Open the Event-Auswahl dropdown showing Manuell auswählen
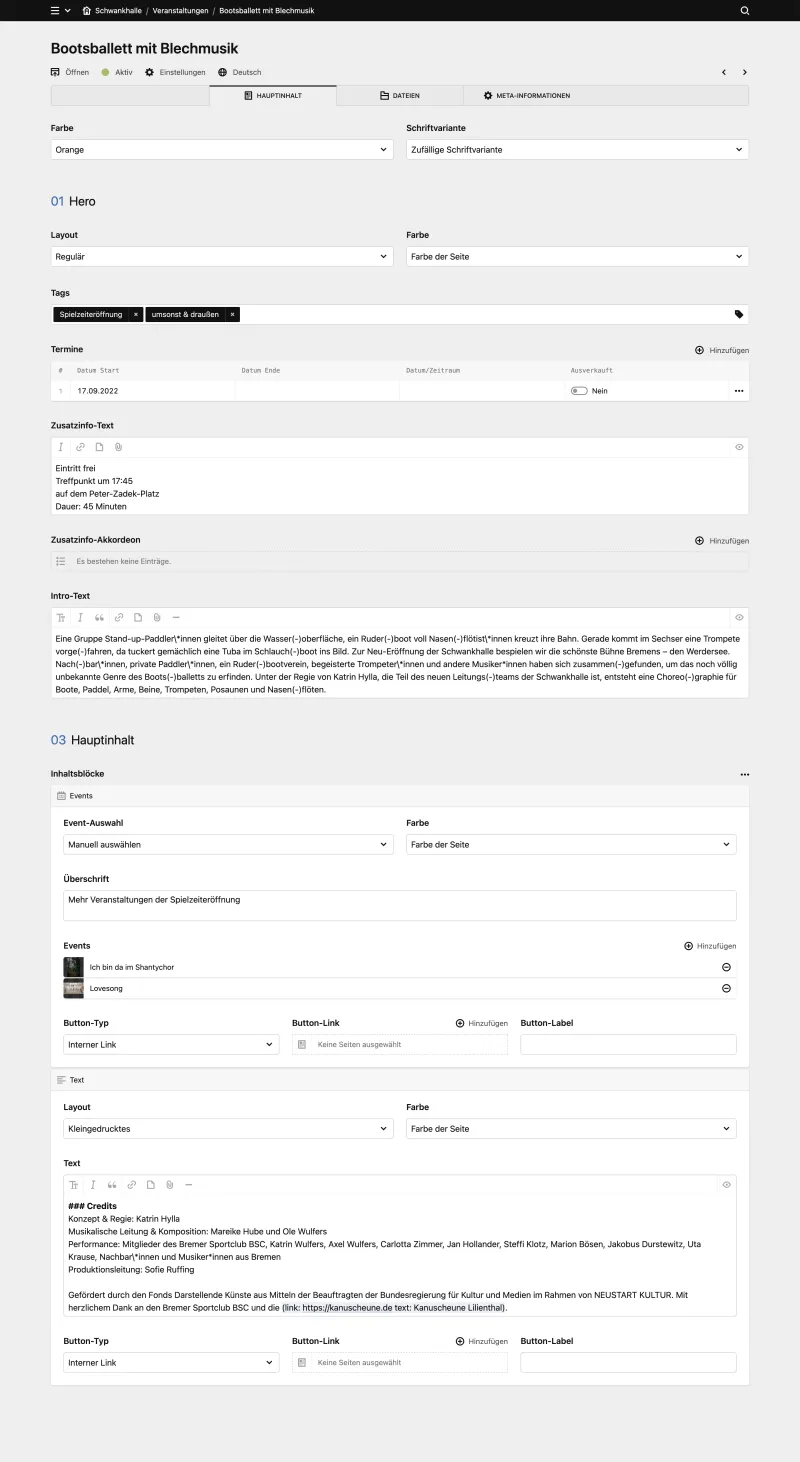 [x=228, y=843]
